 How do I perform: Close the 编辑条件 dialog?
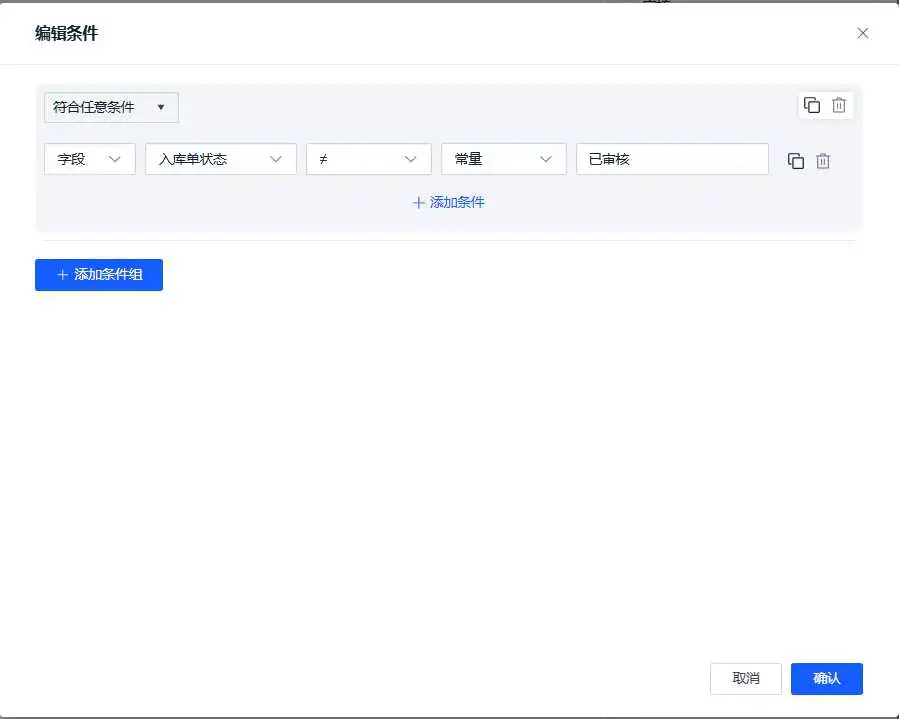862,32
